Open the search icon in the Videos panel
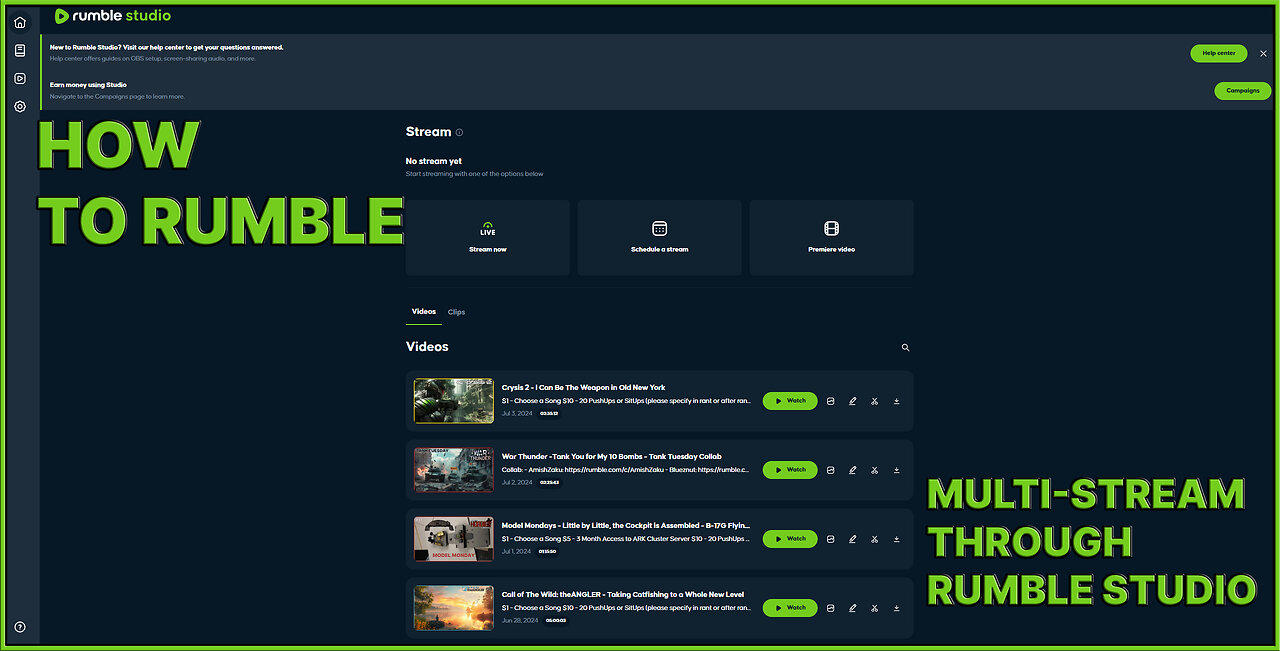The image size is (1280, 651). point(905,347)
